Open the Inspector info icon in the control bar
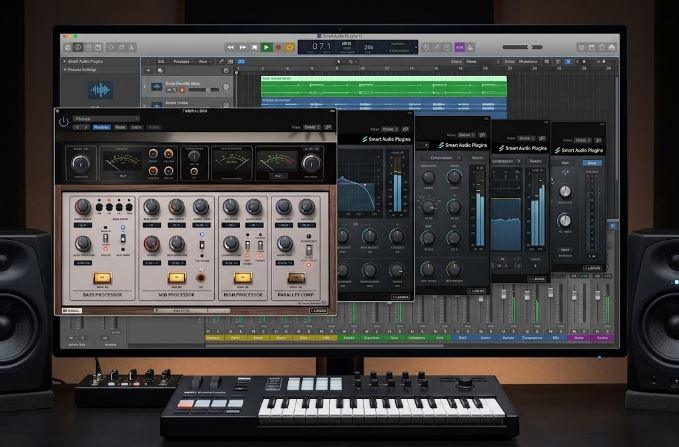Screen dimensions: 679x447 coord(78,47)
